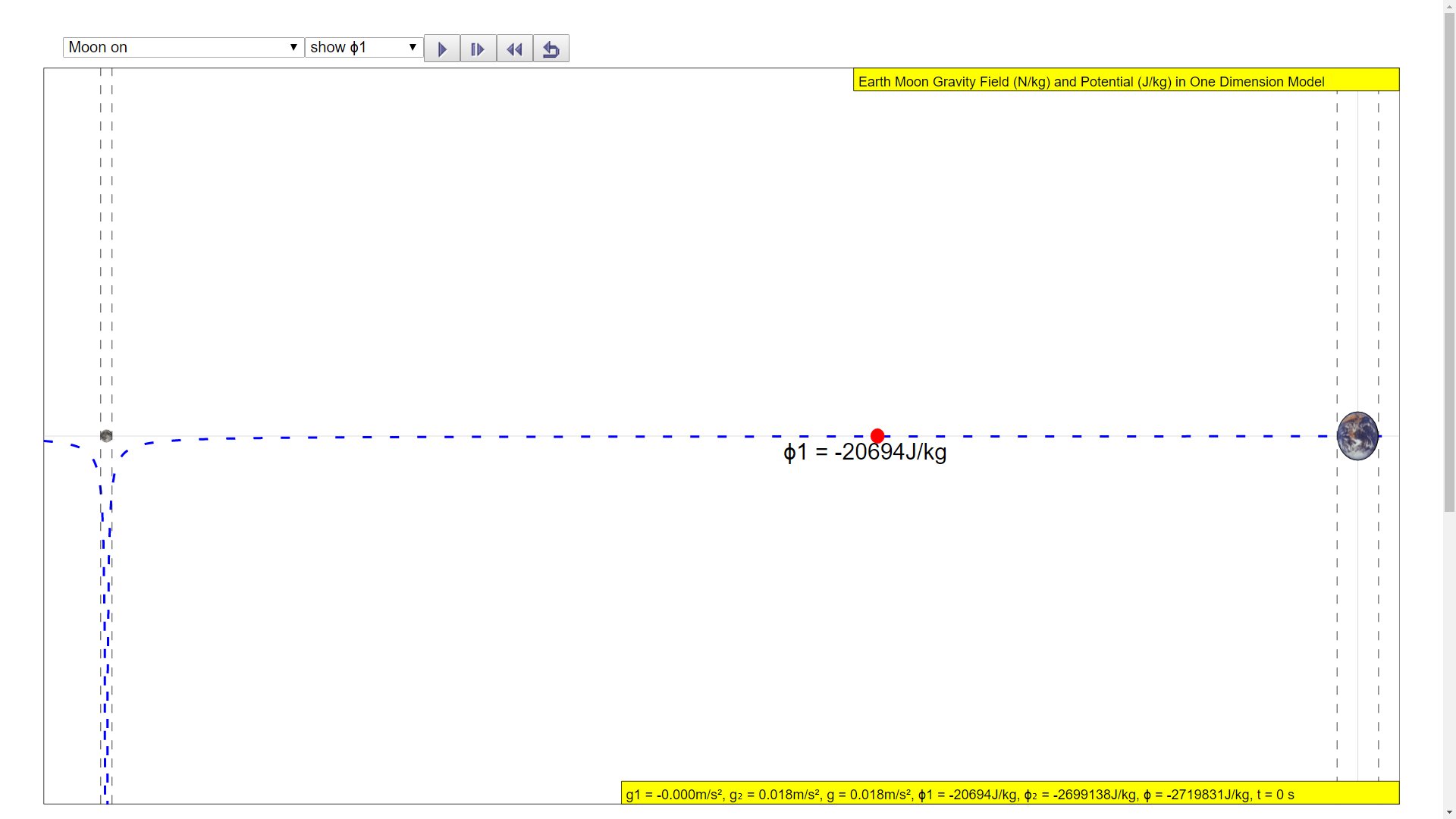Click the ϕ1 = -20694J/kg label
Screen dimensions: 1456x819
tap(864, 453)
